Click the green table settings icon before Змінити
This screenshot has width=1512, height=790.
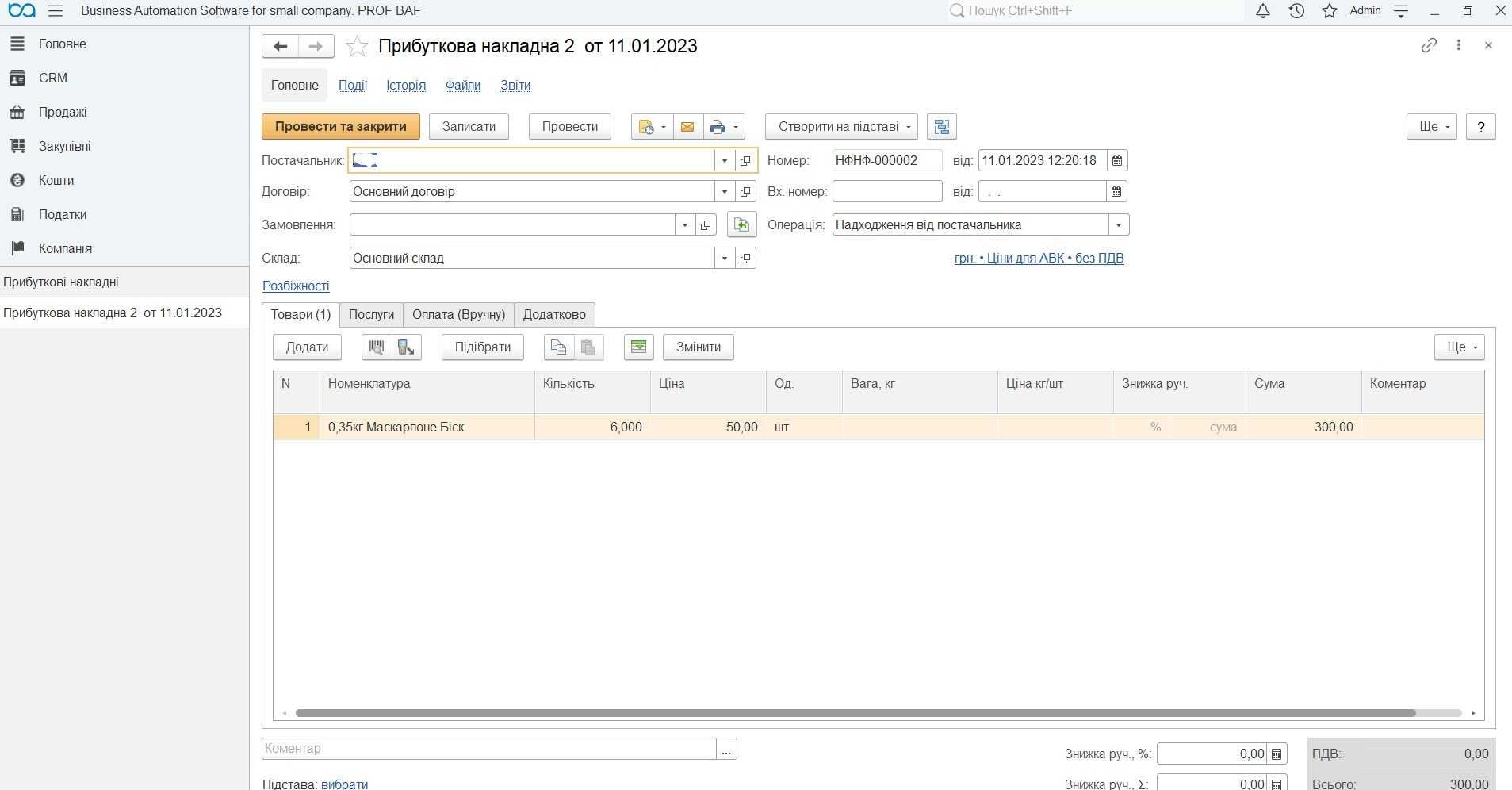pyautogui.click(x=639, y=347)
